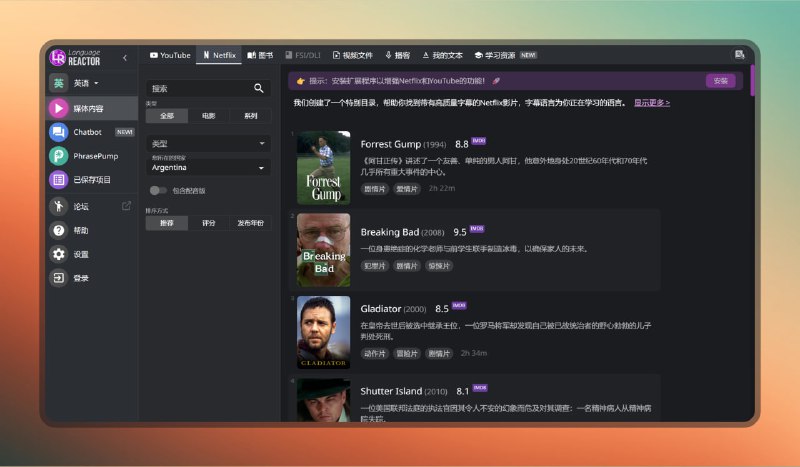Collapse the sidebar with the left chevron
Image resolution: width=800 pixels, height=467 pixels.
coord(124,58)
